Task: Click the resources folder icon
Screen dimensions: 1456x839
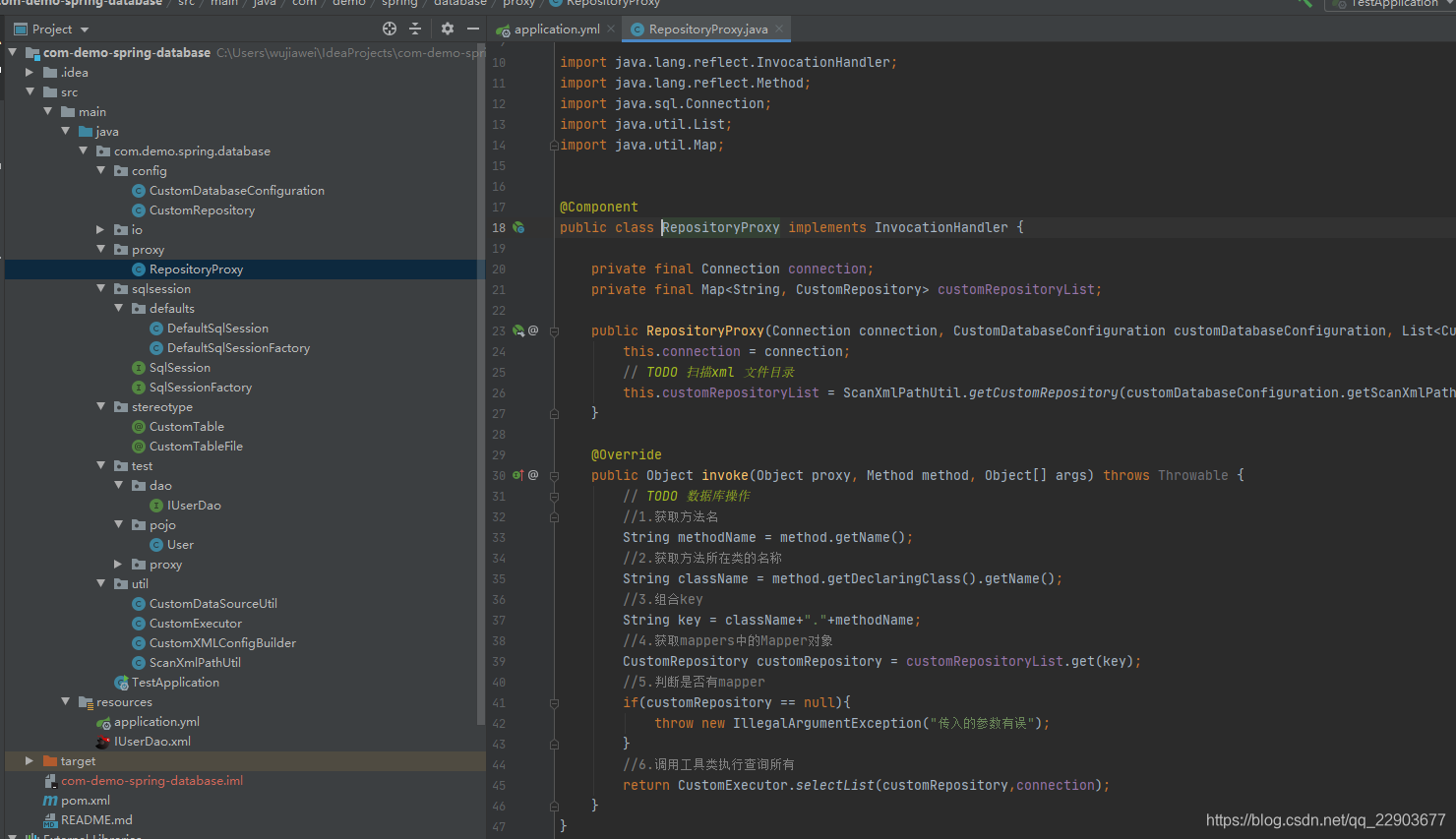Action: pyautogui.click(x=86, y=702)
